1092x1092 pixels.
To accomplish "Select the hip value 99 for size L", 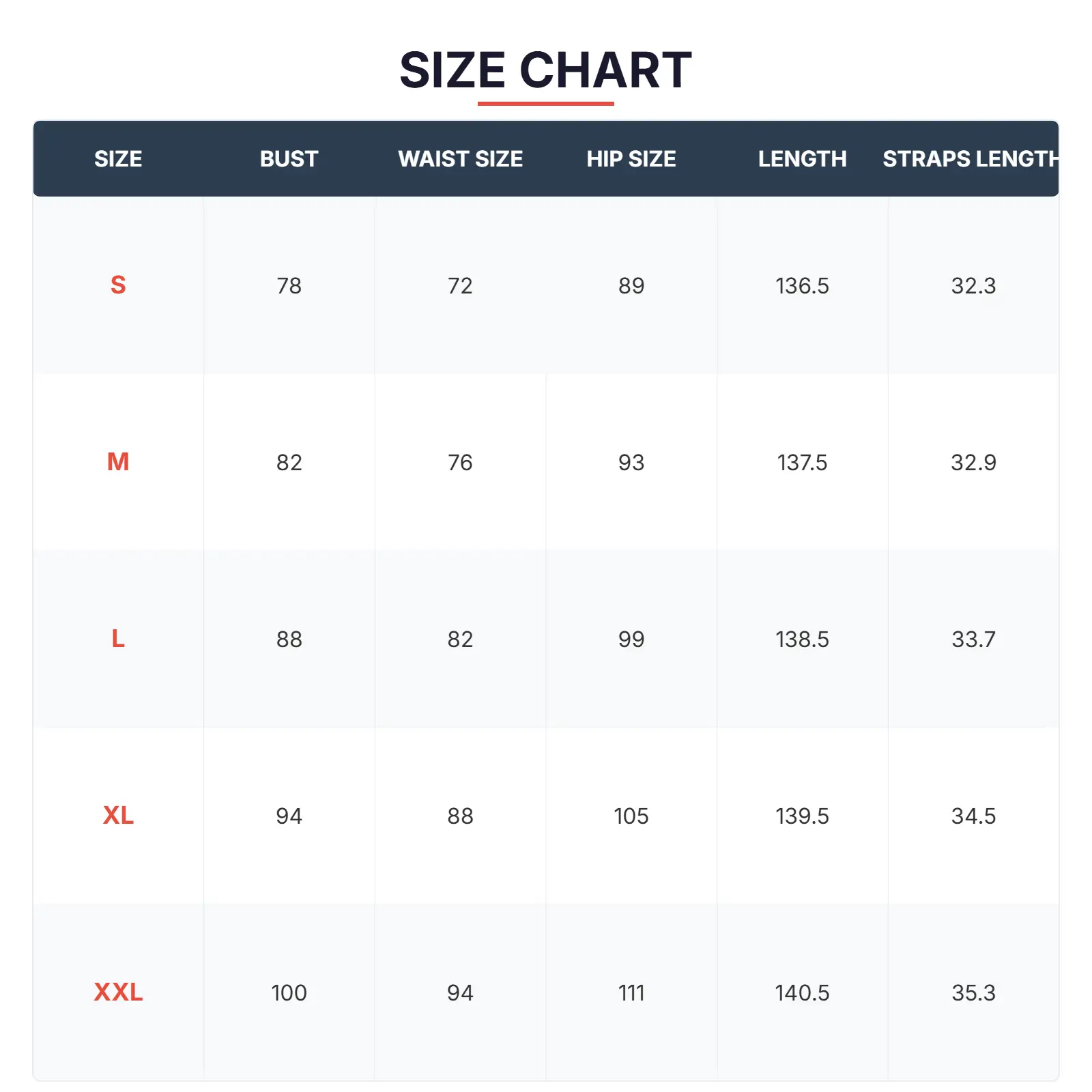I will point(631,639).
